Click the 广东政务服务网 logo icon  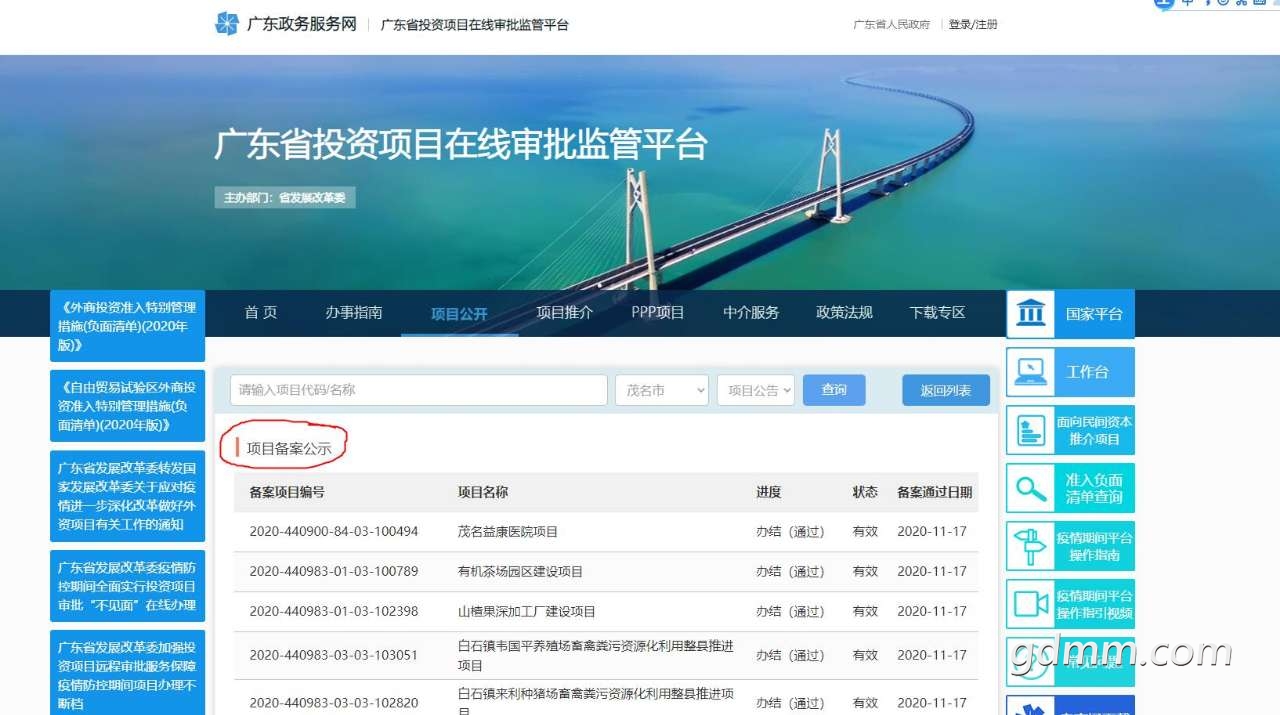(227, 24)
